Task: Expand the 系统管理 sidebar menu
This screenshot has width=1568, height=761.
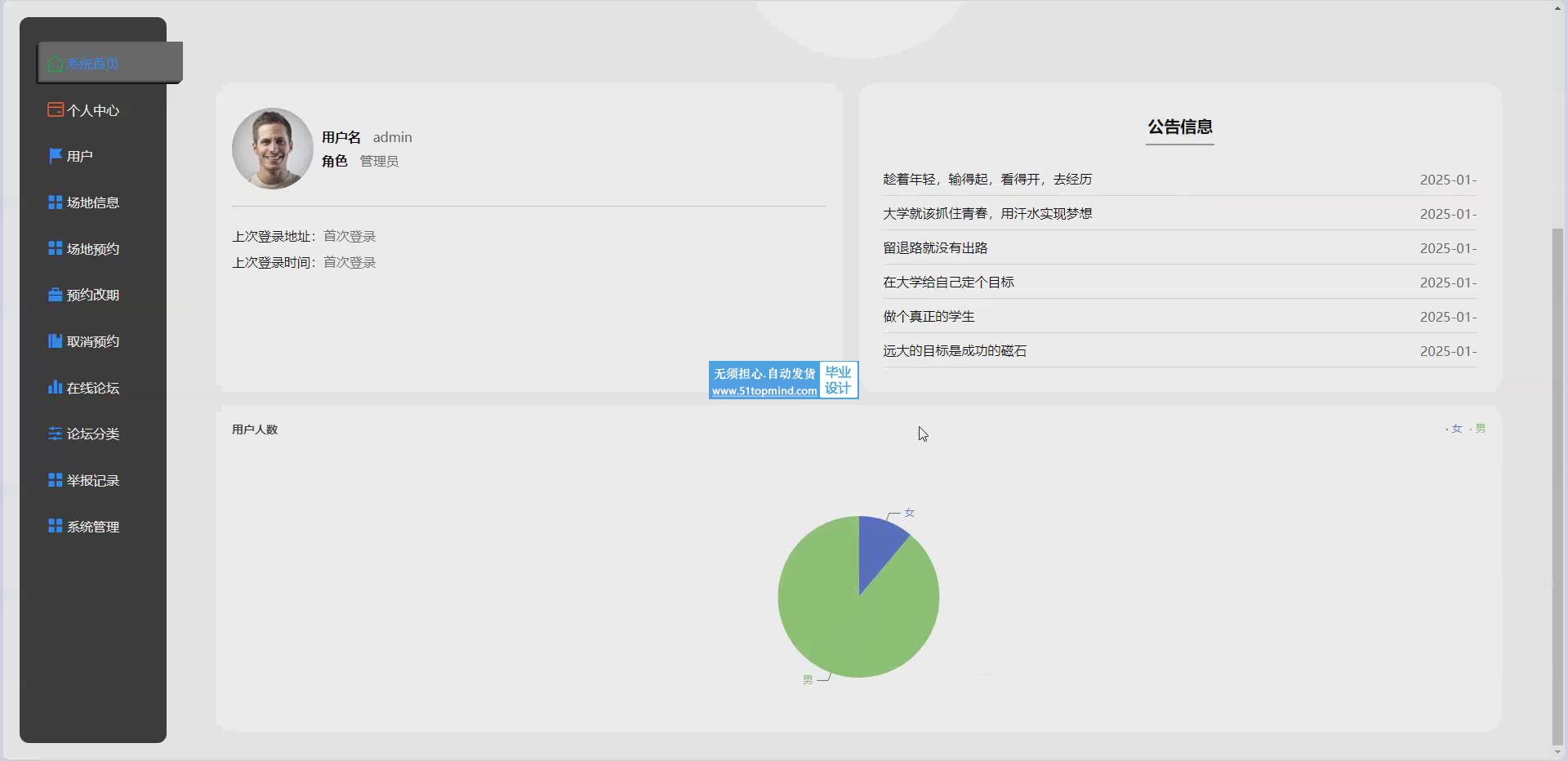Action: 92,527
